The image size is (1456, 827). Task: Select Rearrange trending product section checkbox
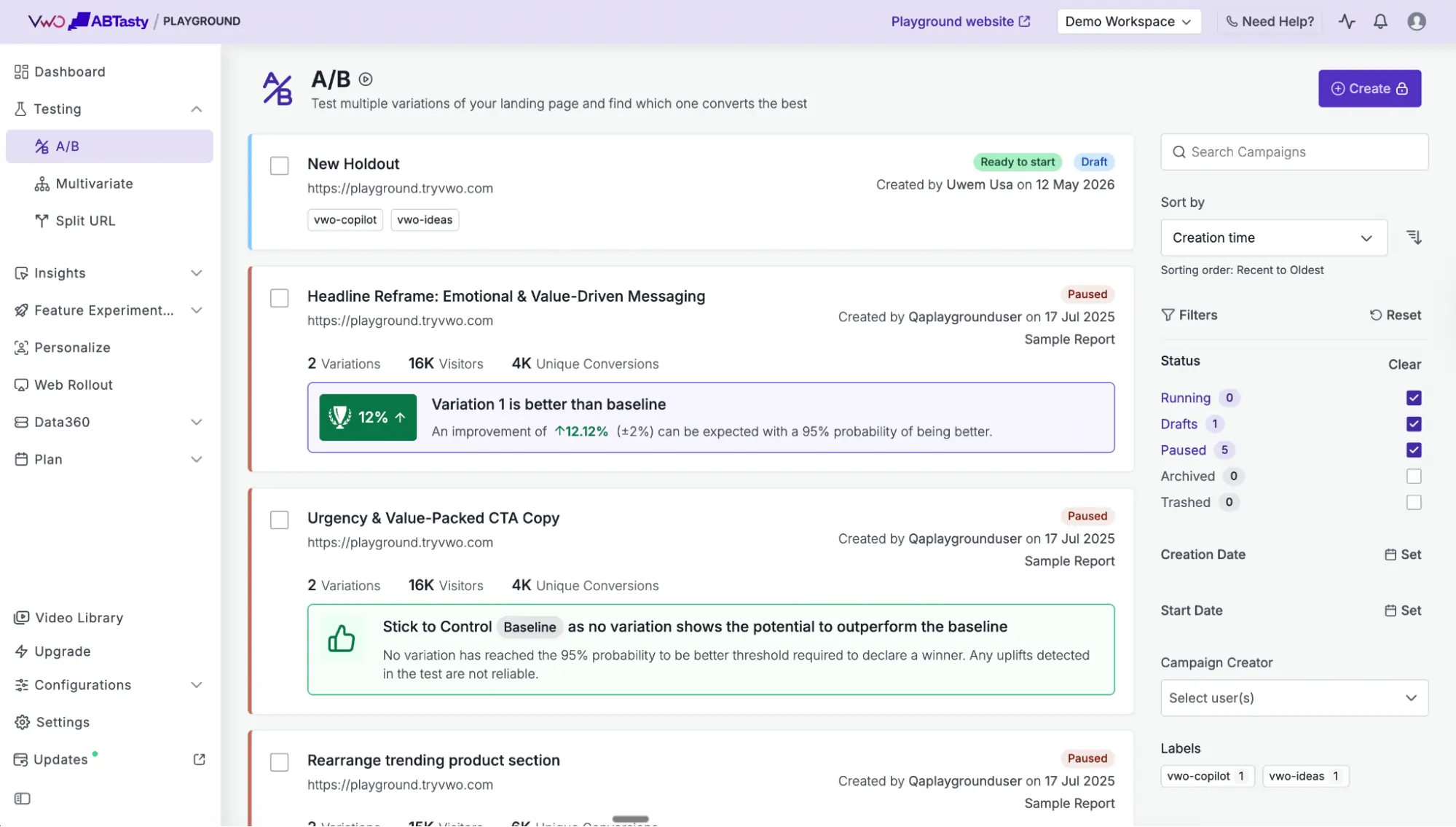[279, 762]
